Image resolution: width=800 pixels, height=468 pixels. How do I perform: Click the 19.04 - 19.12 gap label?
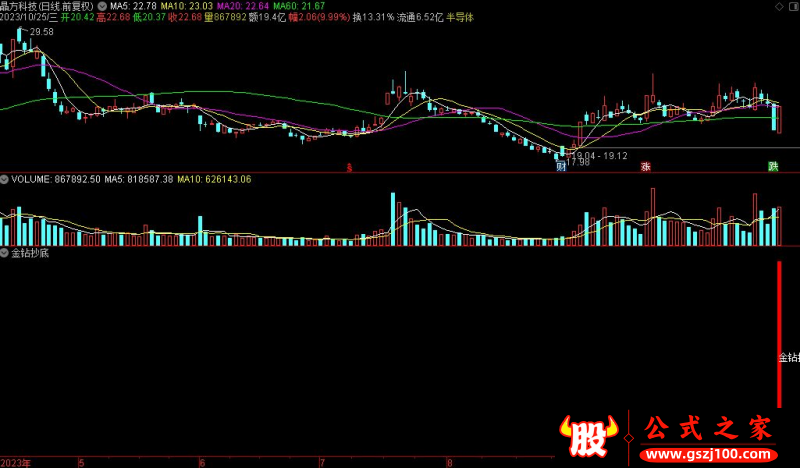pos(600,156)
